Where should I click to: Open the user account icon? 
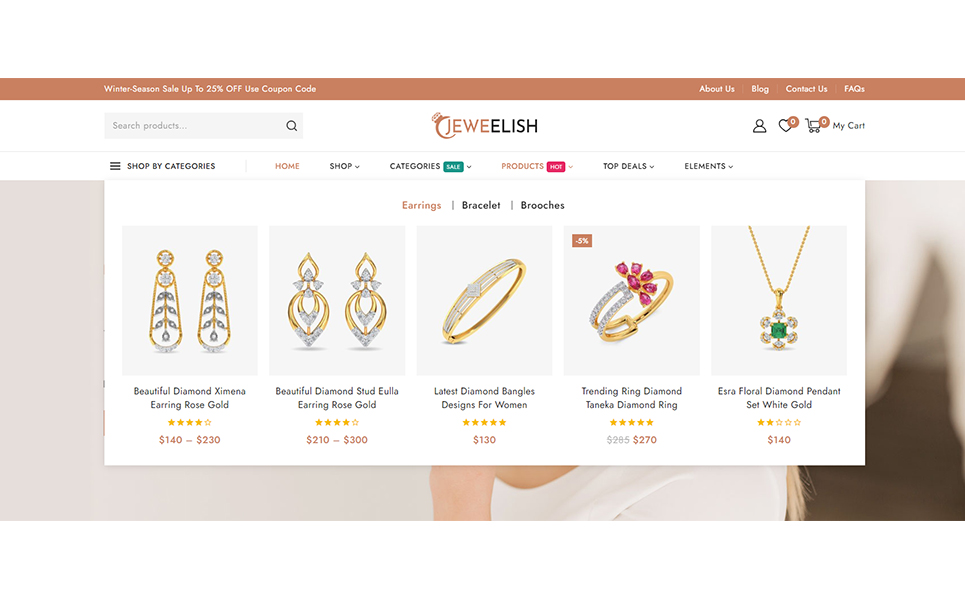point(759,126)
